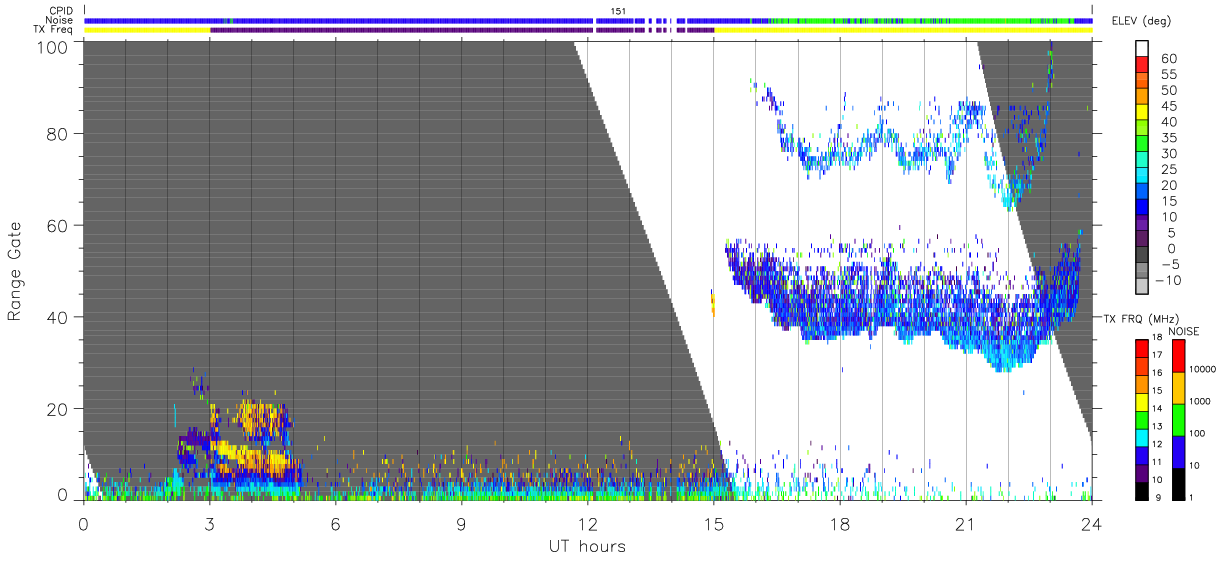Click the x-axis tick label '3'
Viewport: 1228px width, 567px height.
tap(209, 523)
